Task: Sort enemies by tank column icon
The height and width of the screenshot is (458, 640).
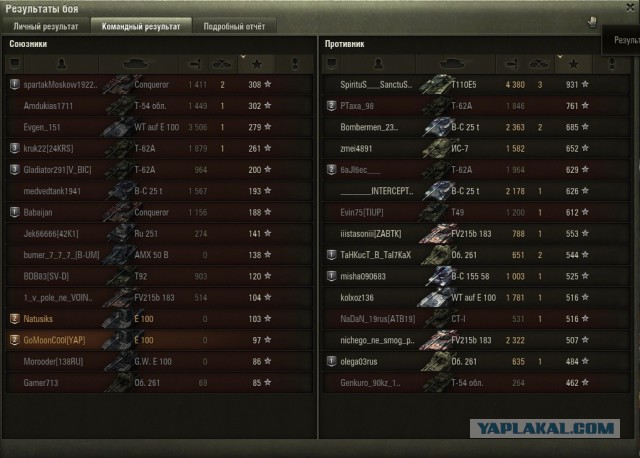Action: [452, 64]
